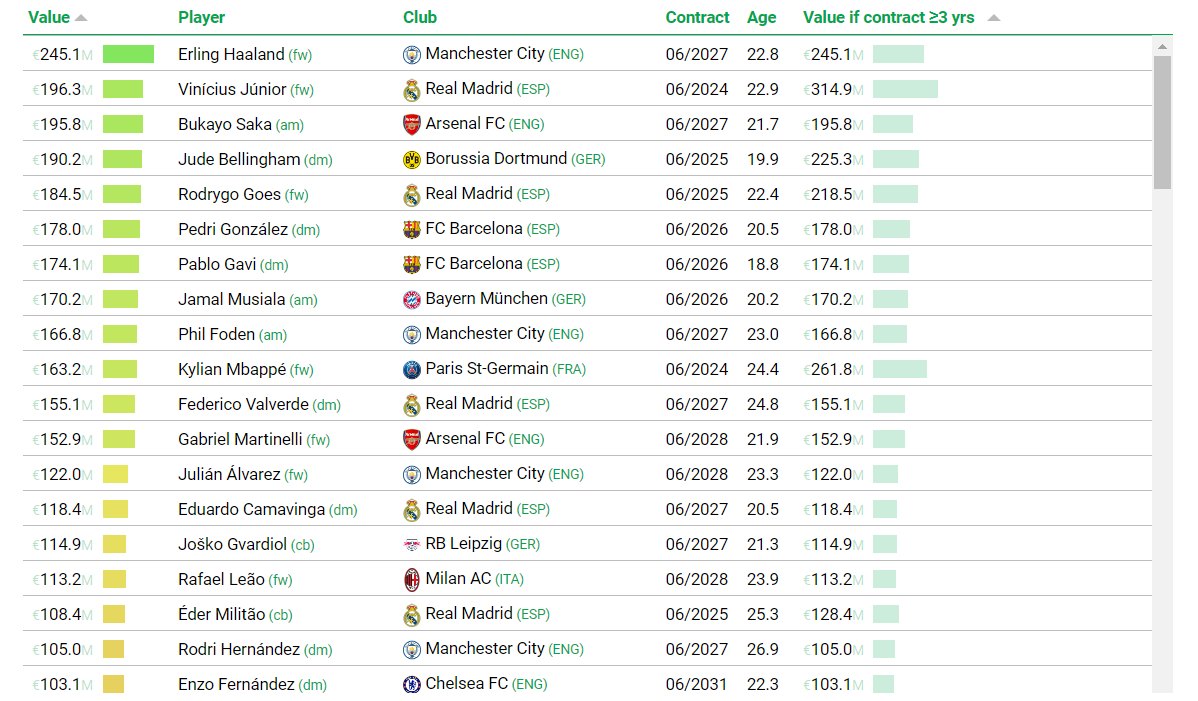Click scrollbar up arrow of table
Screen dimensions: 1198x701
pyautogui.click(x=1162, y=47)
